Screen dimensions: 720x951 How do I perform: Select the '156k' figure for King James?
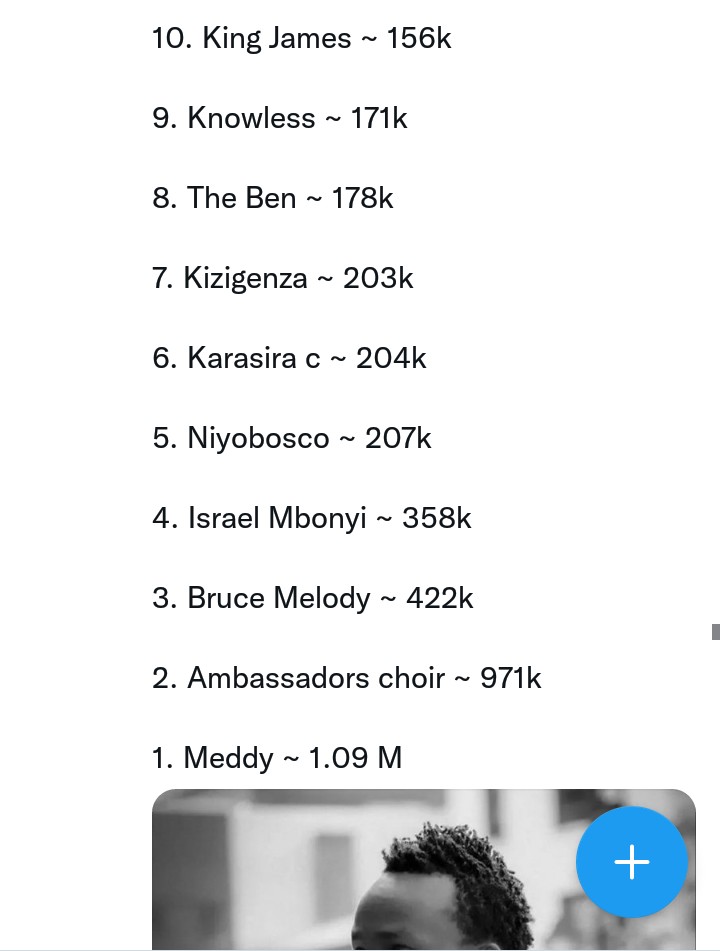[x=419, y=38]
